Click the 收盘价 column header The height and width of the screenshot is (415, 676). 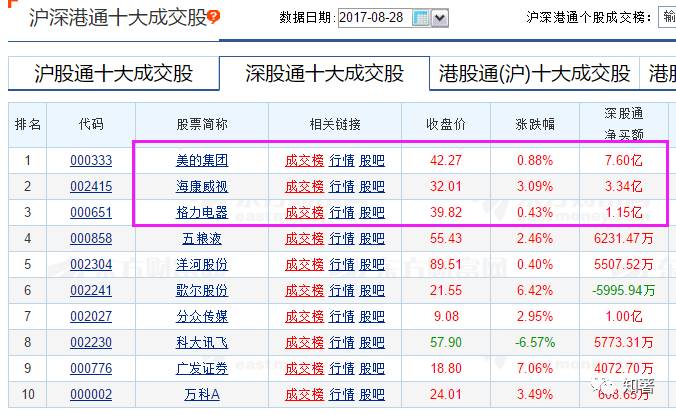(x=446, y=125)
